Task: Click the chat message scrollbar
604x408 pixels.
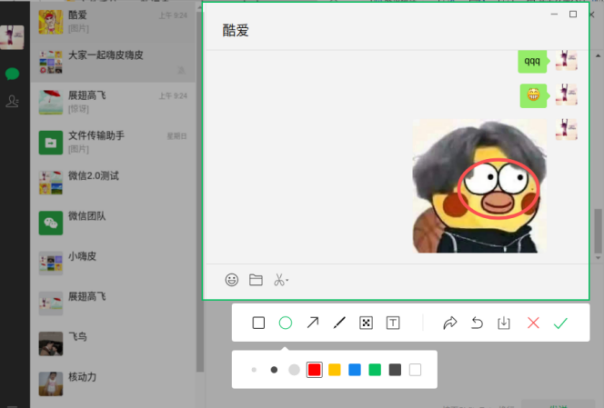Action: pyautogui.click(x=598, y=230)
